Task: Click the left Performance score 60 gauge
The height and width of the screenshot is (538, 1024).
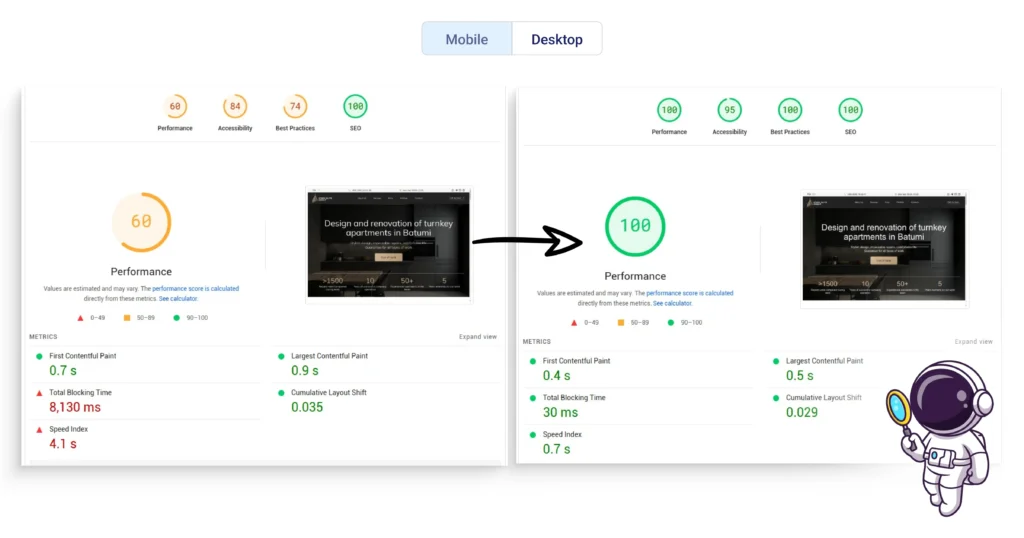Action: [175, 107]
